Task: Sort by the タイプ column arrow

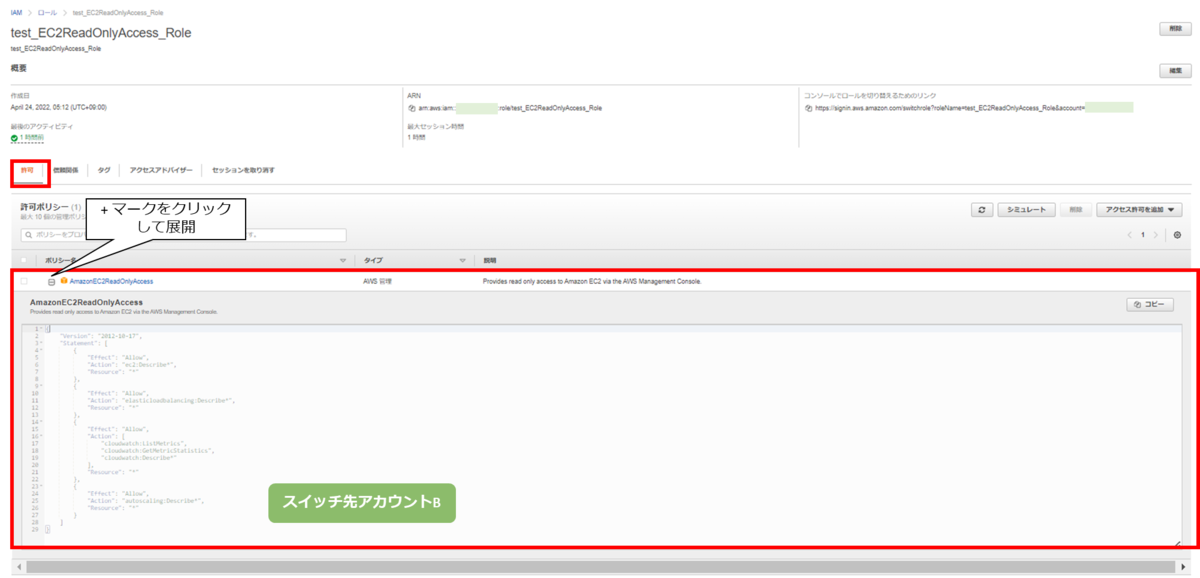Action: pyautogui.click(x=463, y=260)
